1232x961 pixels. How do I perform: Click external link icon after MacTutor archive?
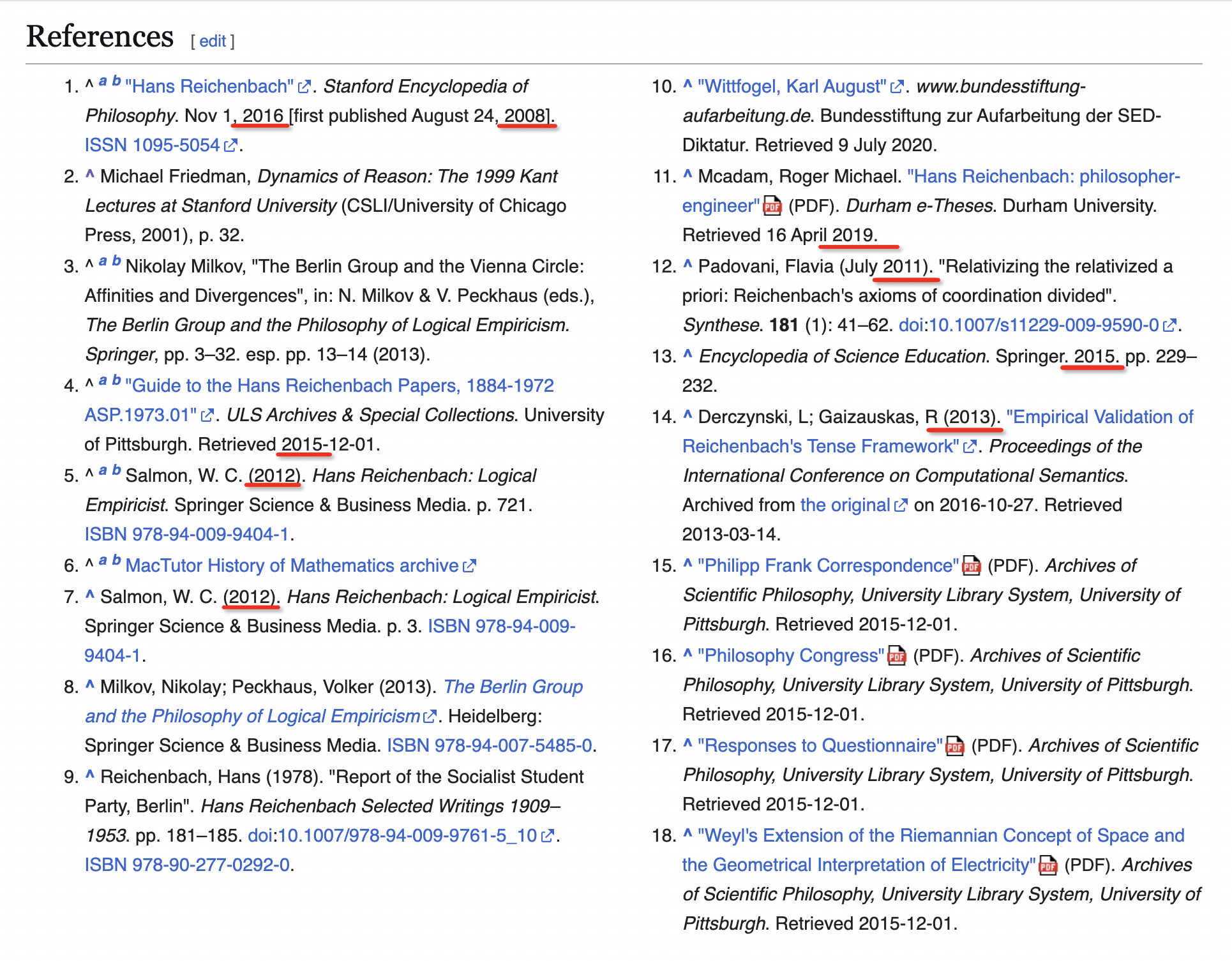(470, 566)
